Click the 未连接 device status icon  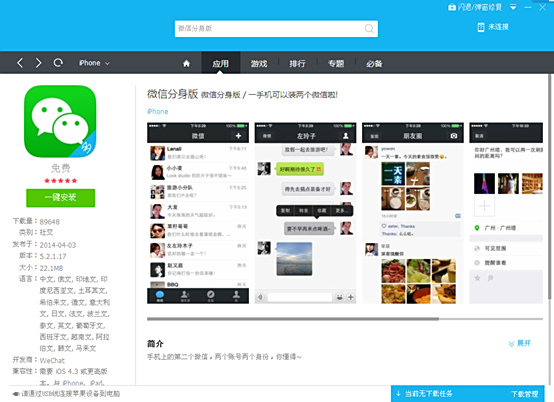pyautogui.click(x=481, y=27)
